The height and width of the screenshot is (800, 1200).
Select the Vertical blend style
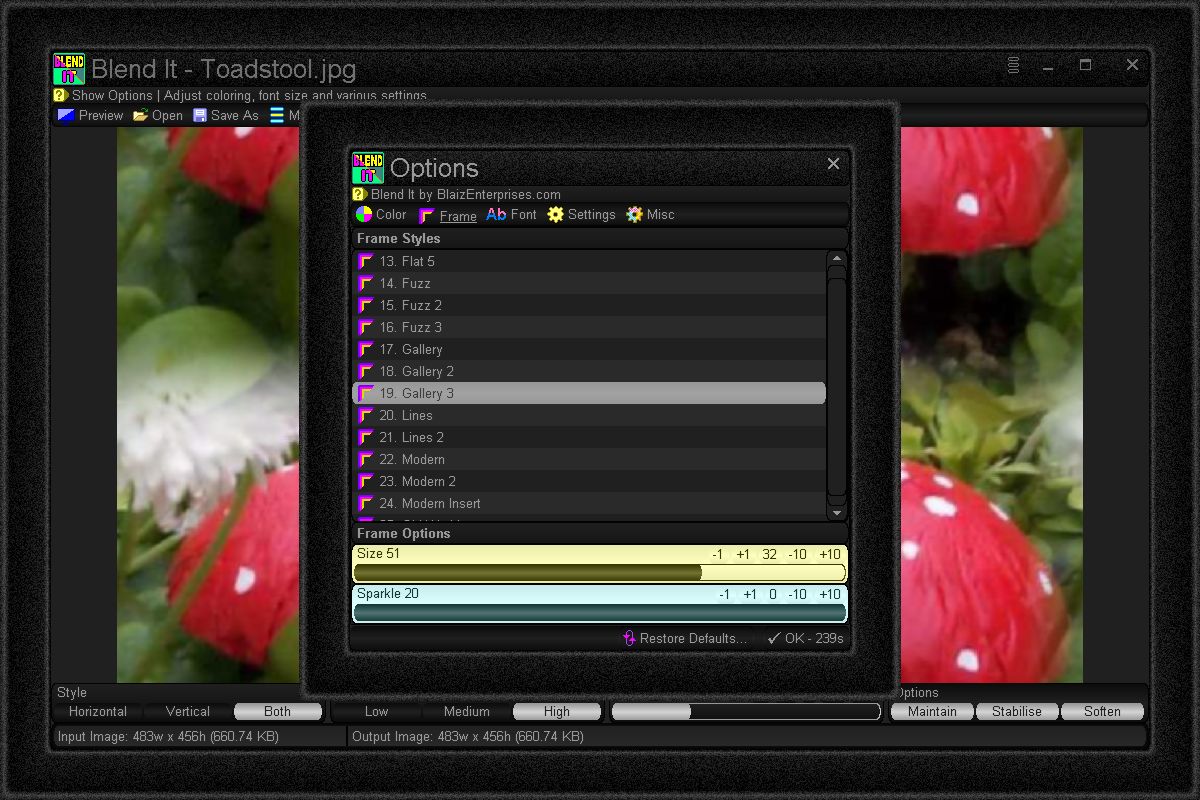188,712
